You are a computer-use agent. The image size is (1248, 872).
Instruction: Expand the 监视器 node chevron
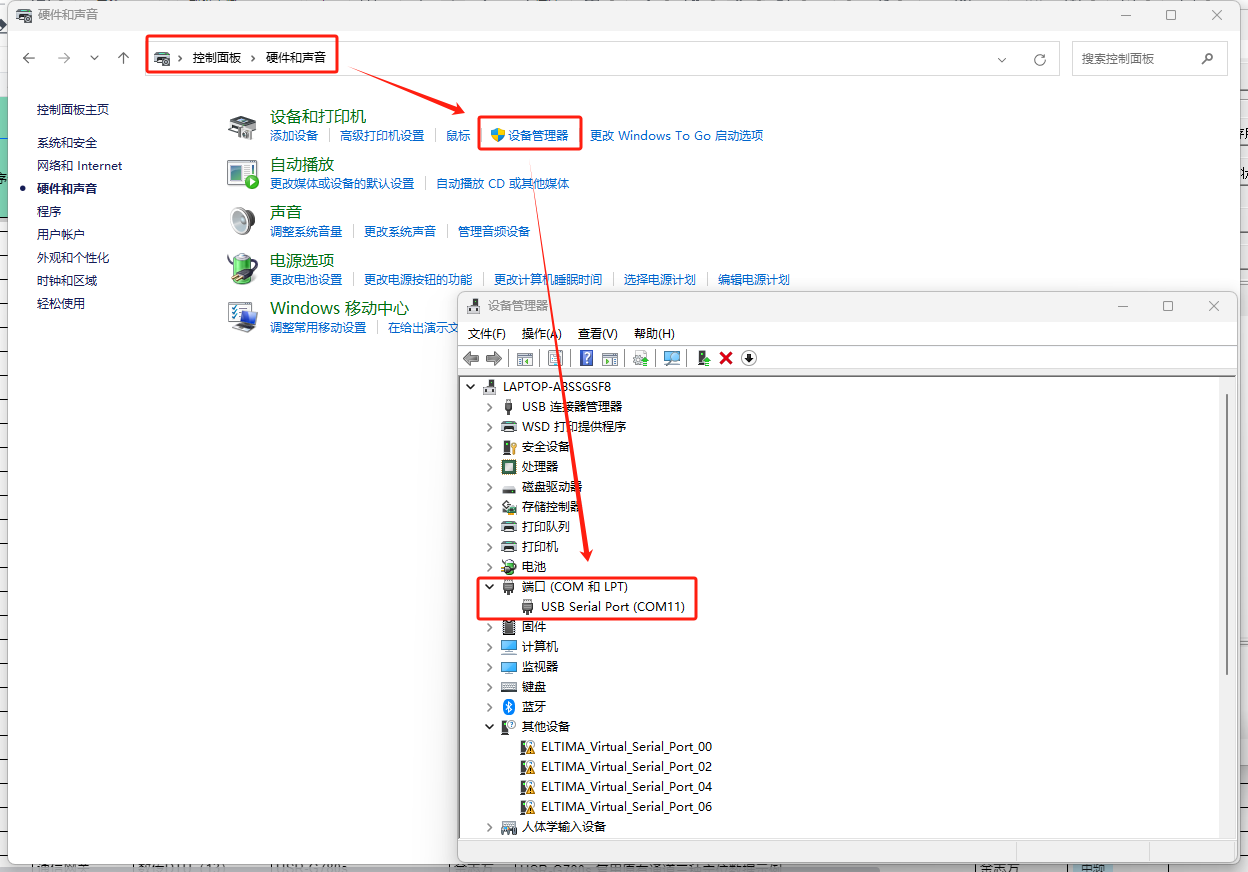489,666
